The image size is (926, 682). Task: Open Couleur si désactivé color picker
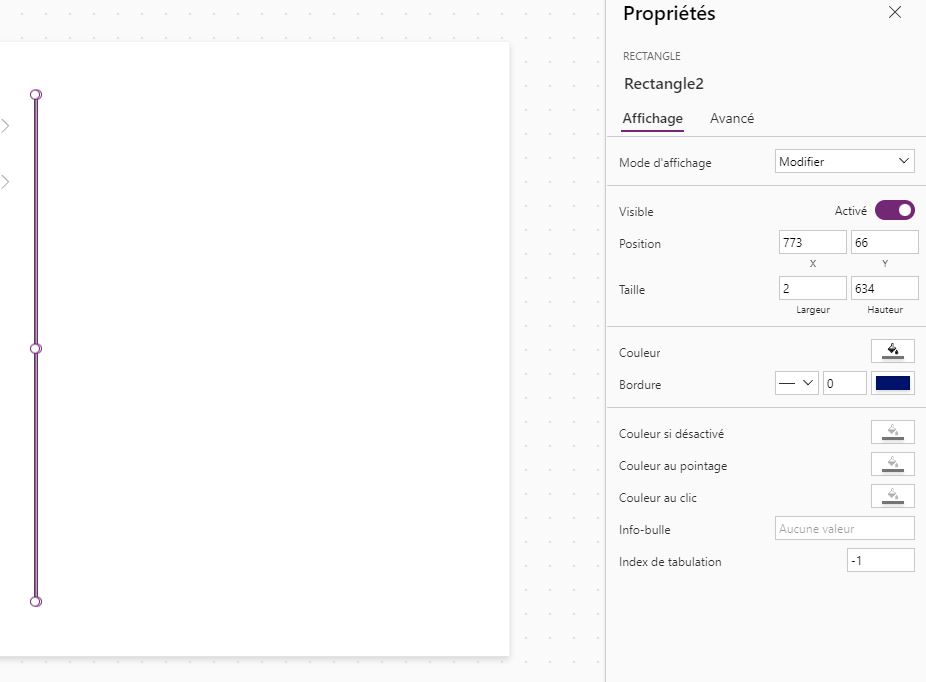pos(892,432)
